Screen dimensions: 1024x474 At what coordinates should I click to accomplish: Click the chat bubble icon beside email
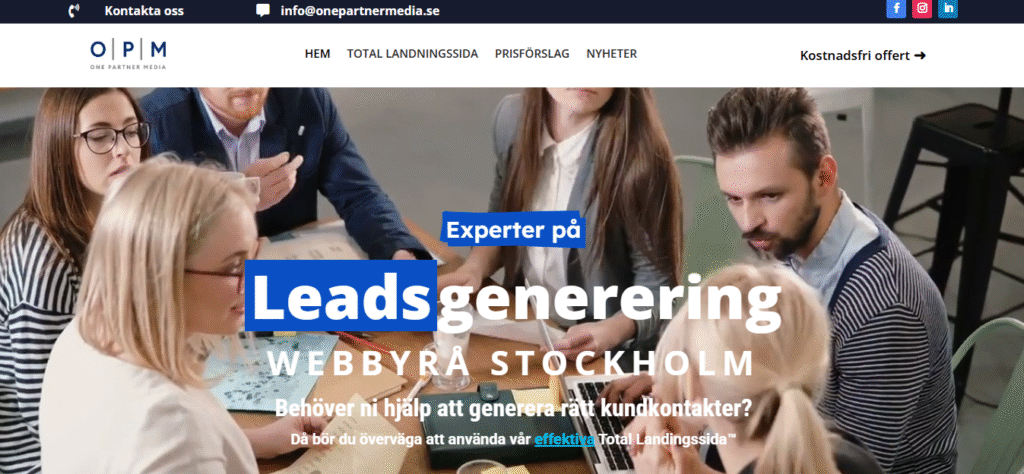(263, 10)
